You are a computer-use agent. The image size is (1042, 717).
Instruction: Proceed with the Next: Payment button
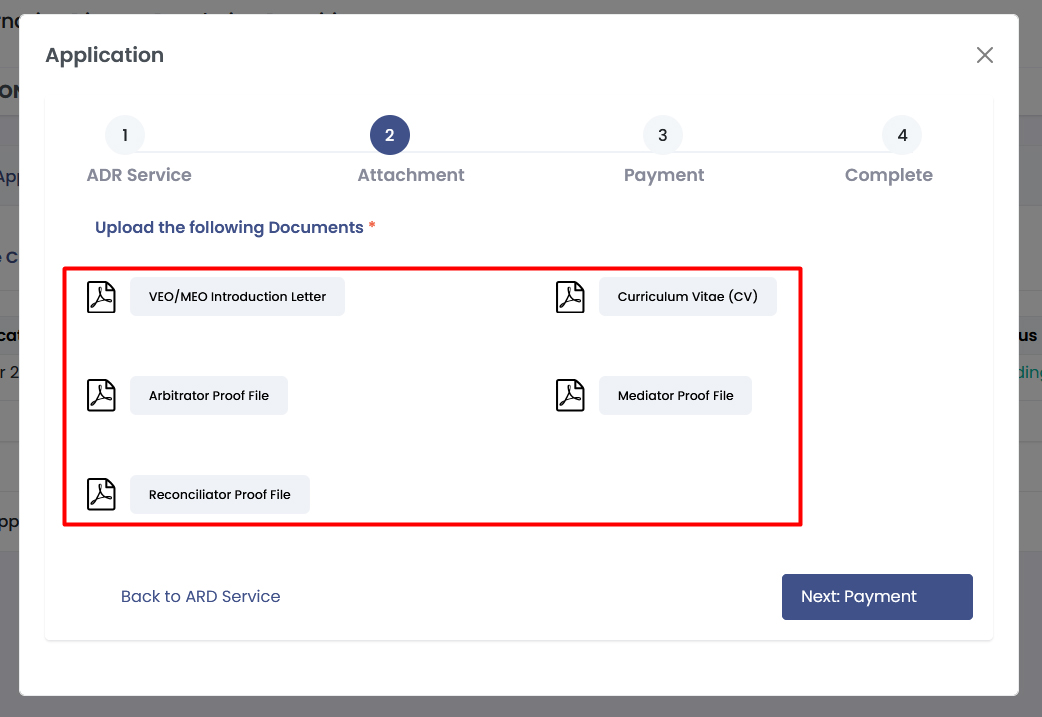click(877, 597)
